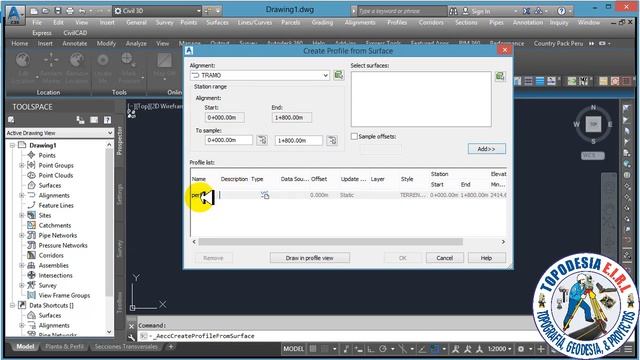The height and width of the screenshot is (360, 640).
Task: Toggle the MODEL space button in the status bar
Action: point(293,349)
